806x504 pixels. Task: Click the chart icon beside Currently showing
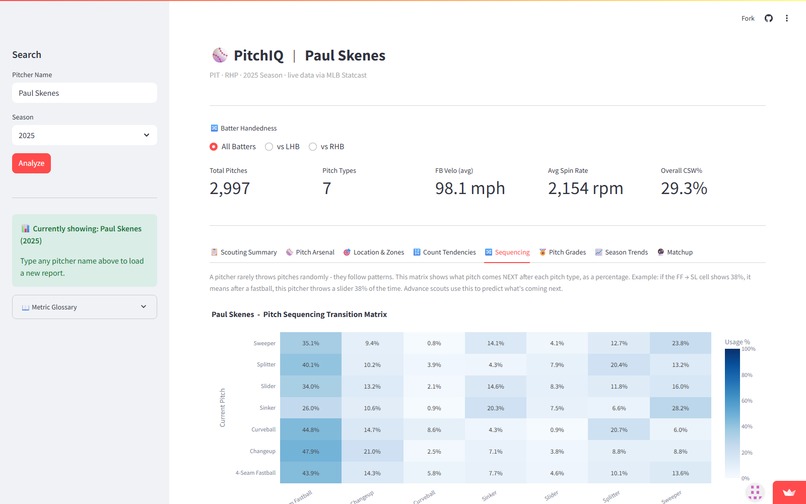pyautogui.click(x=25, y=228)
